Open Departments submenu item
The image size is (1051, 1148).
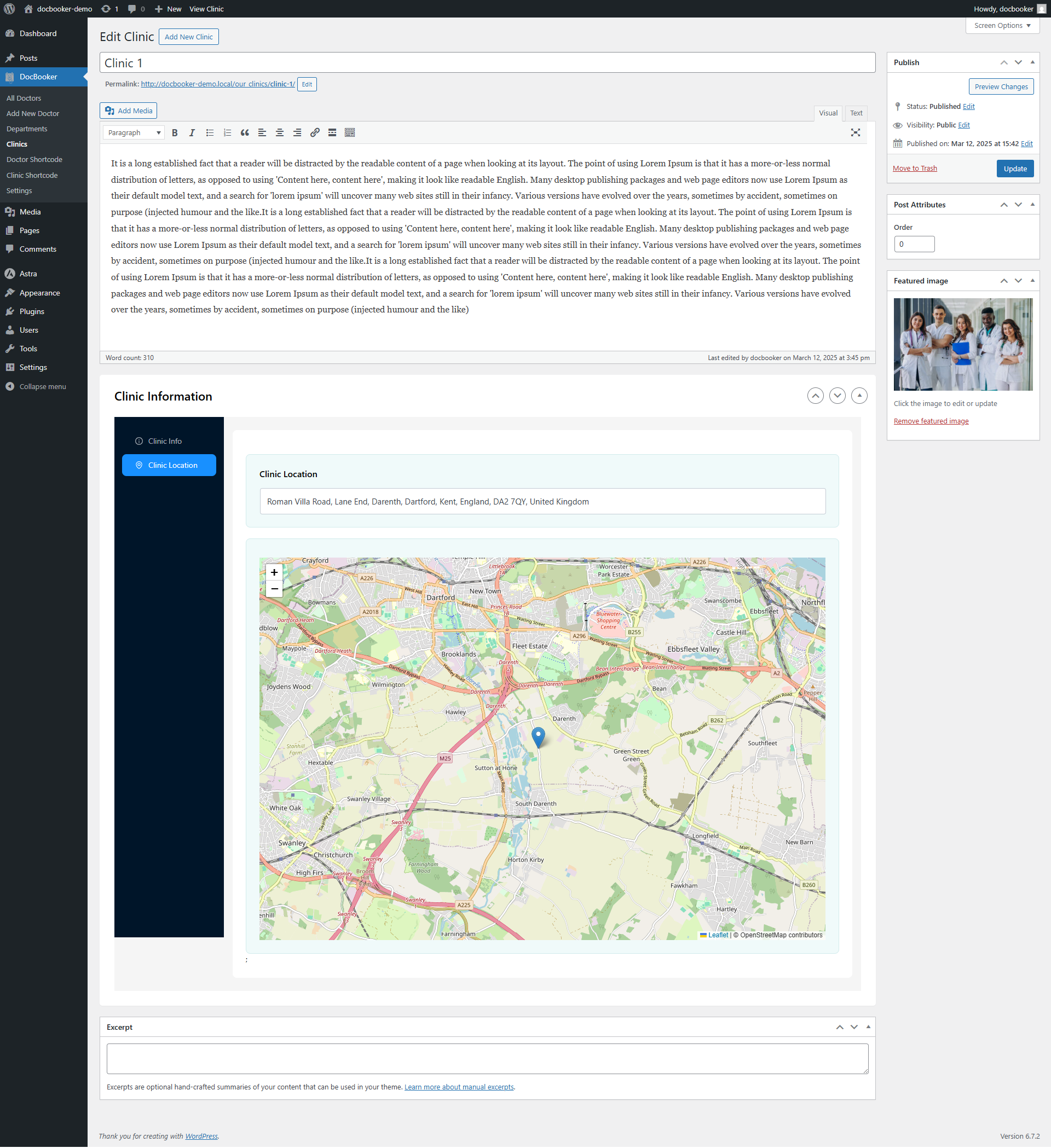tap(27, 129)
